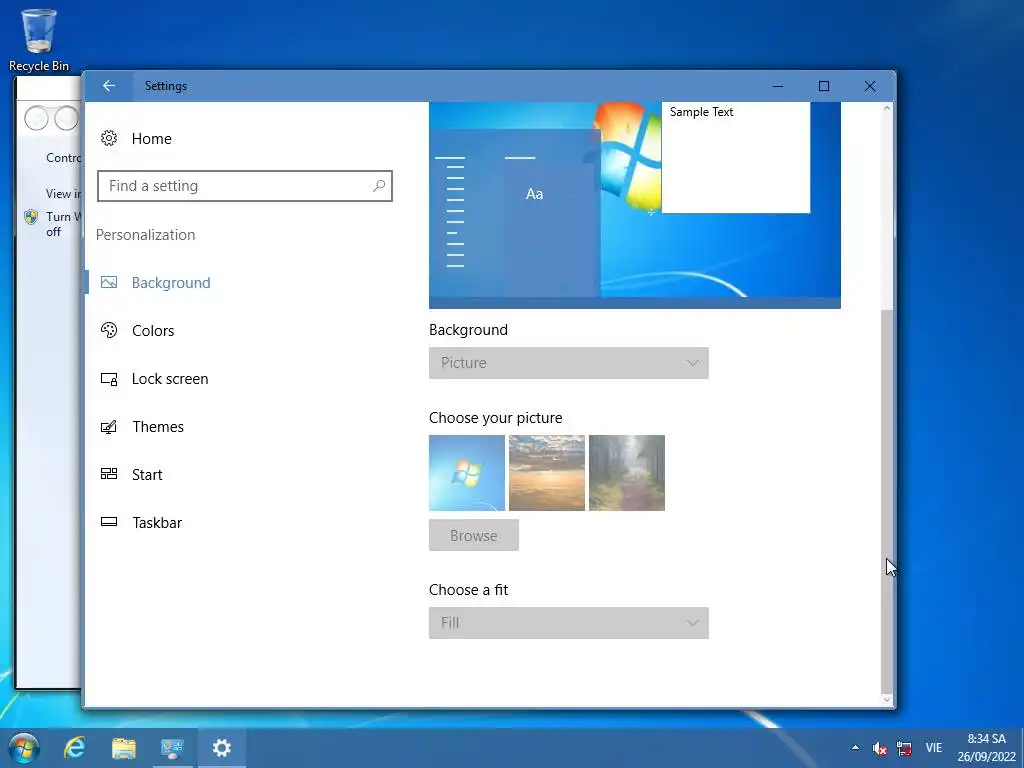This screenshot has height=768, width=1024.
Task: Click the clock showing 8:34 SA
Action: [x=986, y=739]
